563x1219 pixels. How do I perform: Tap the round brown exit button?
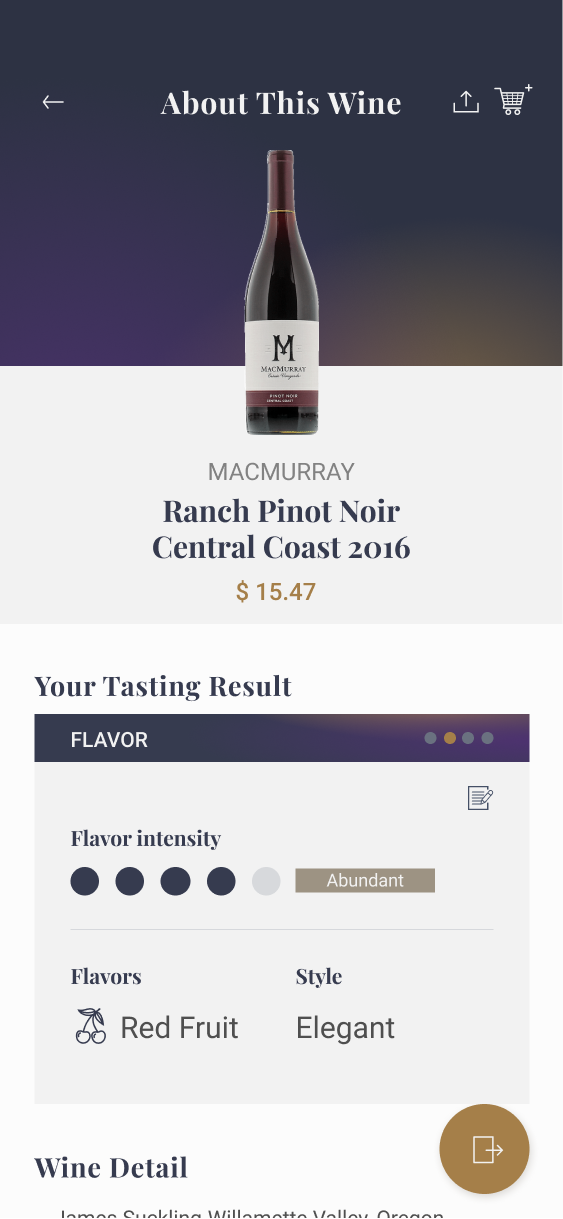(485, 1149)
